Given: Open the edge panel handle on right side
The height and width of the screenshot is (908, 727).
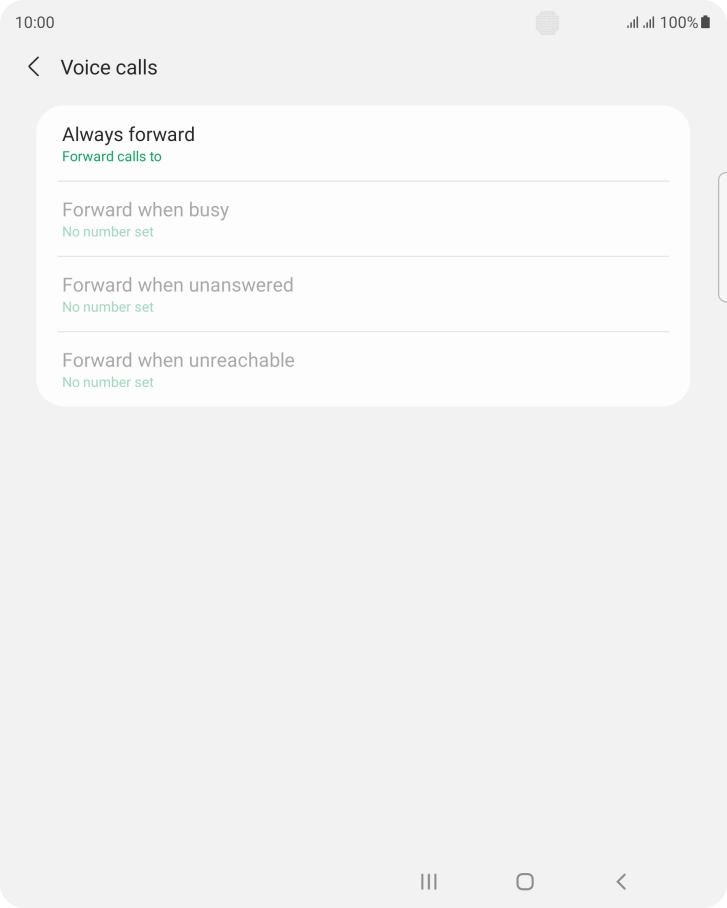Looking at the screenshot, I should pos(722,236).
